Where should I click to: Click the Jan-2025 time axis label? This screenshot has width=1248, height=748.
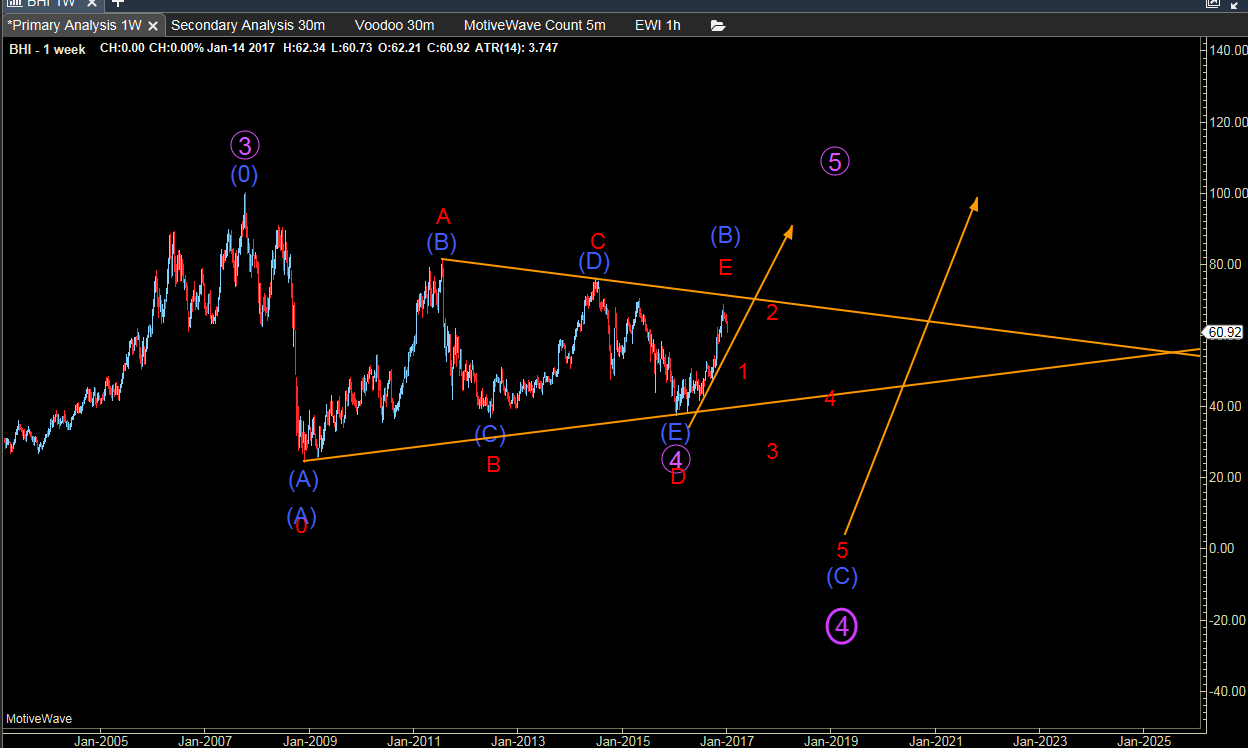(x=1144, y=741)
